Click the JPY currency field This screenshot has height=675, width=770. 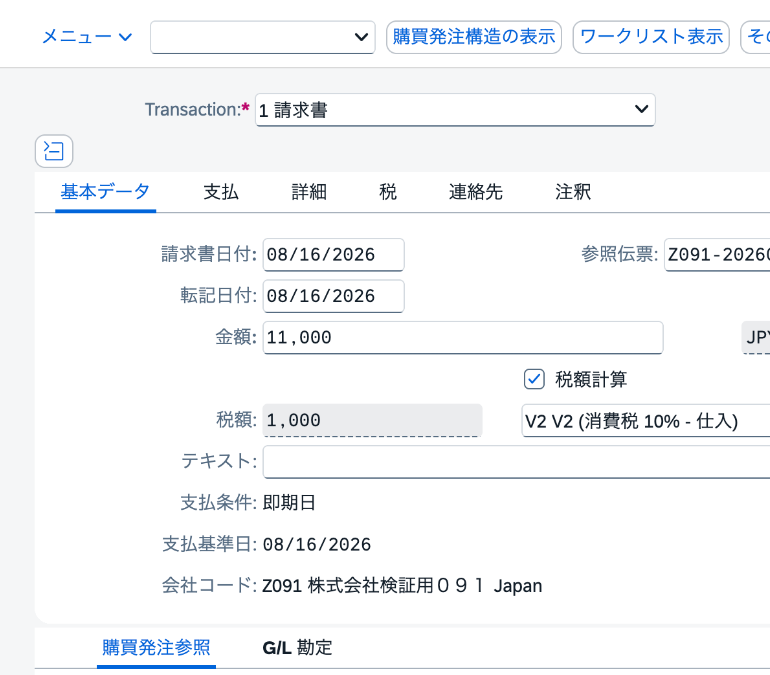coord(756,338)
